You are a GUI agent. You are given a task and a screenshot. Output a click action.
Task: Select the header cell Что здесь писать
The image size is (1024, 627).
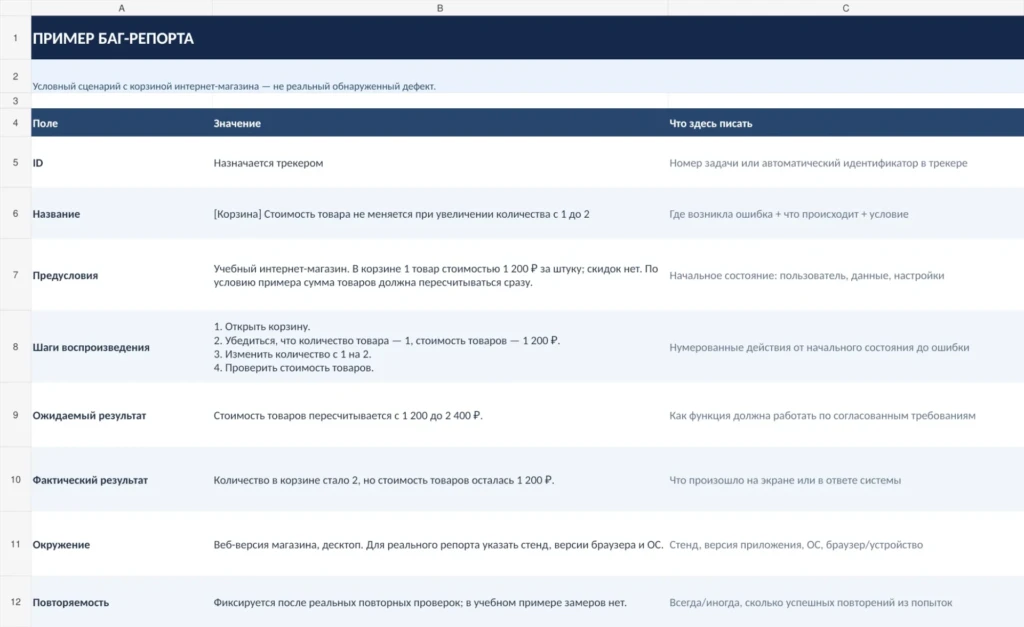(x=846, y=123)
